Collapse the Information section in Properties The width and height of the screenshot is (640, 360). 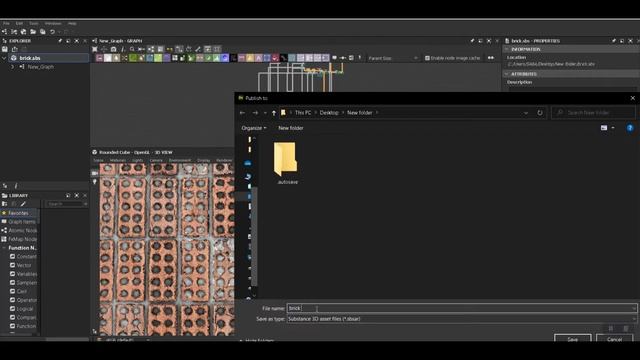pyautogui.click(x=507, y=49)
